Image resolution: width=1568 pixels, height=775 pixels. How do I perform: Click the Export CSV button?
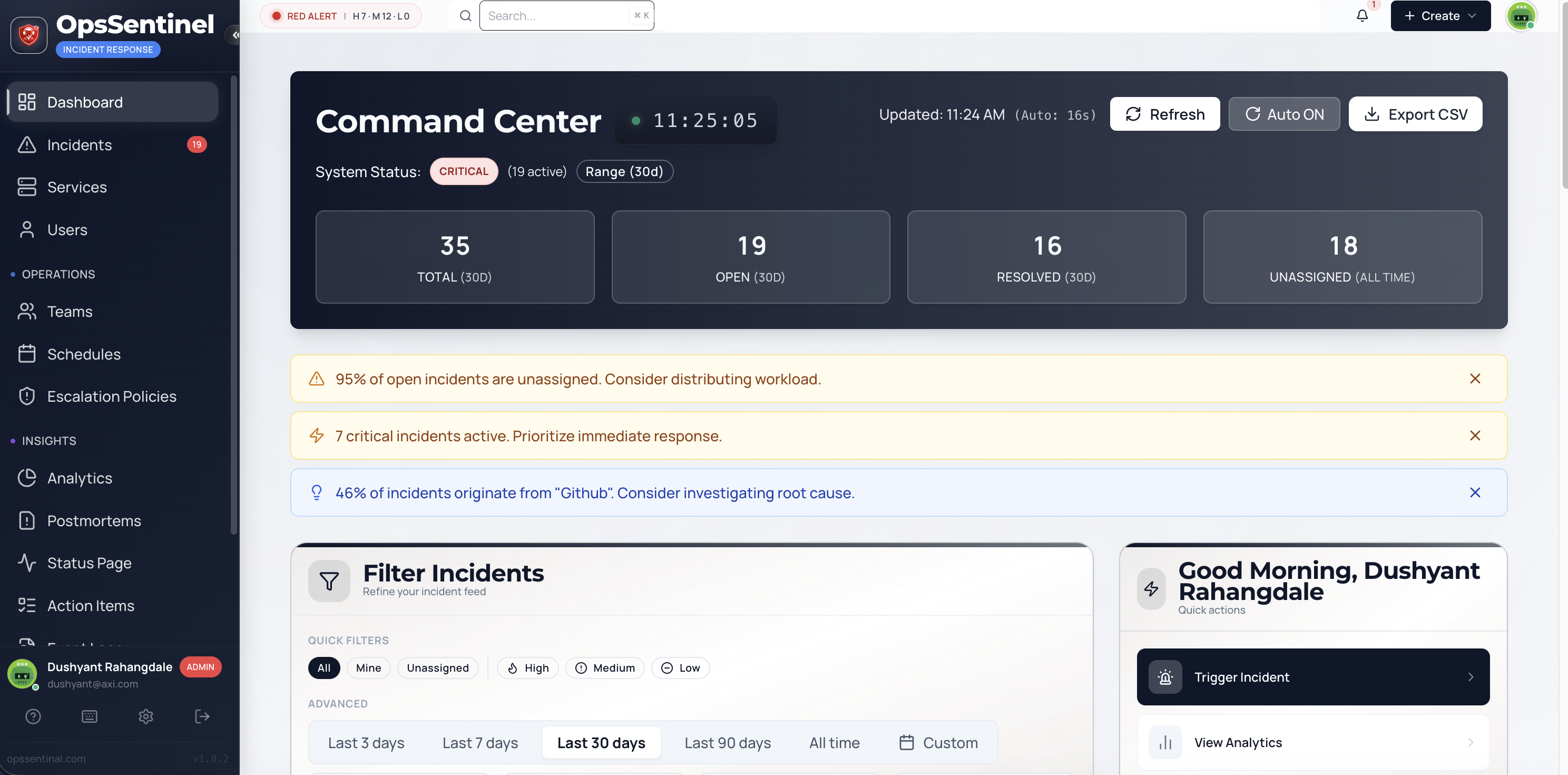point(1415,114)
